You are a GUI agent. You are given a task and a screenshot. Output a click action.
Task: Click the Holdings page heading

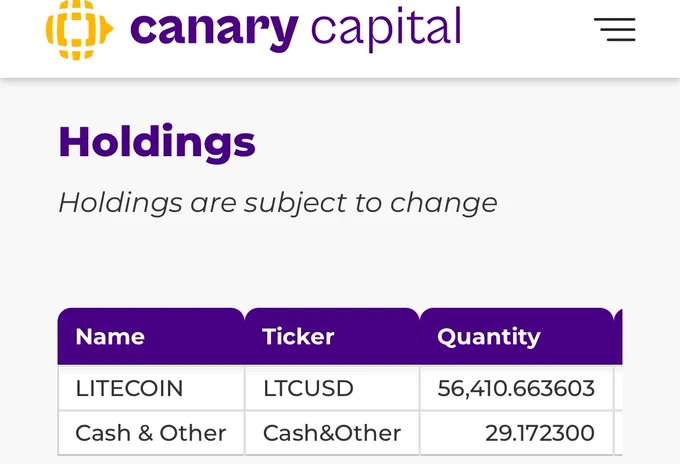tap(157, 142)
